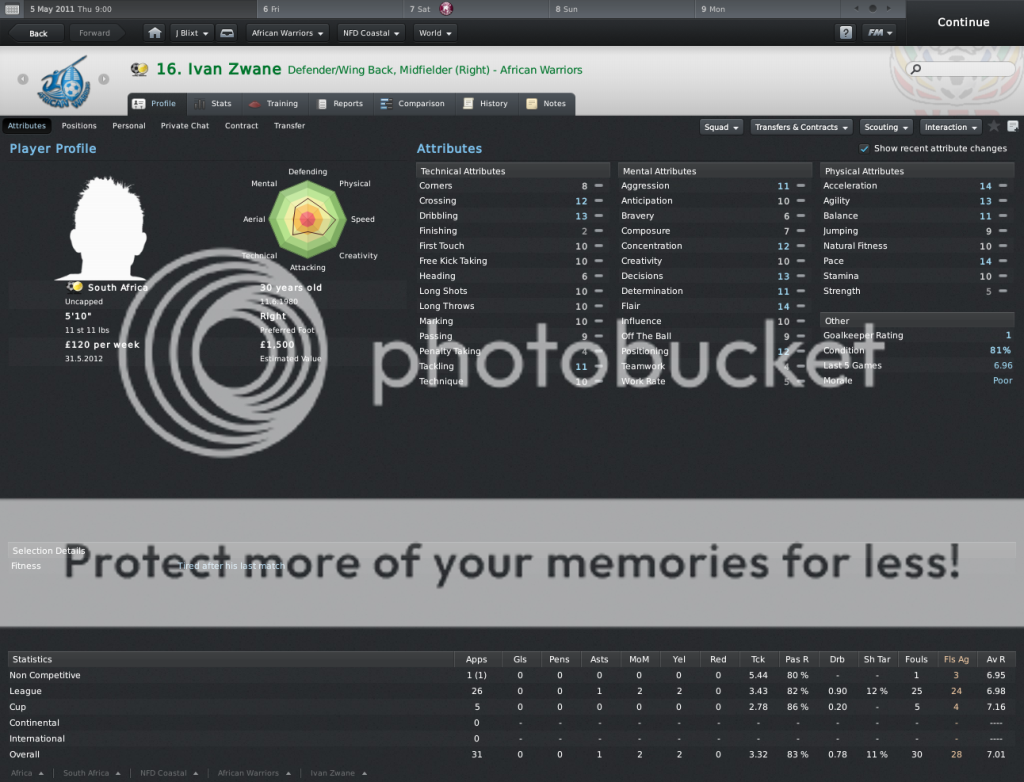Open the FM menu dropdown
Image resolution: width=1024 pixels, height=782 pixels.
[x=879, y=33]
